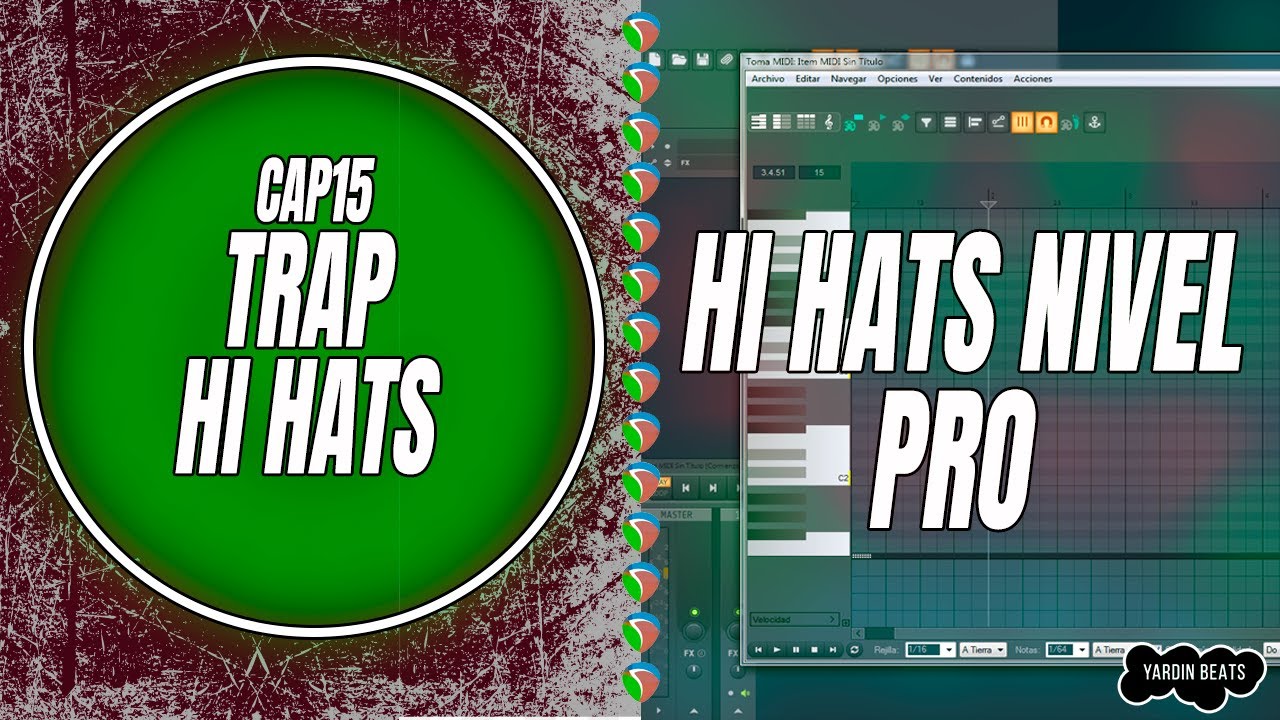Open the Rejilla 1/16 grid dropdown
Image resolution: width=1280 pixels, height=720 pixels.
(930, 650)
